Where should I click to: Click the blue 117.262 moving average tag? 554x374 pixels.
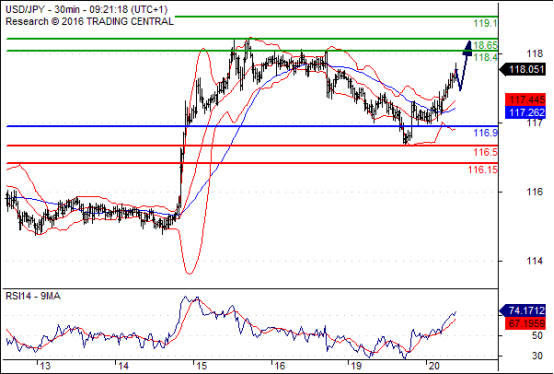point(526,113)
